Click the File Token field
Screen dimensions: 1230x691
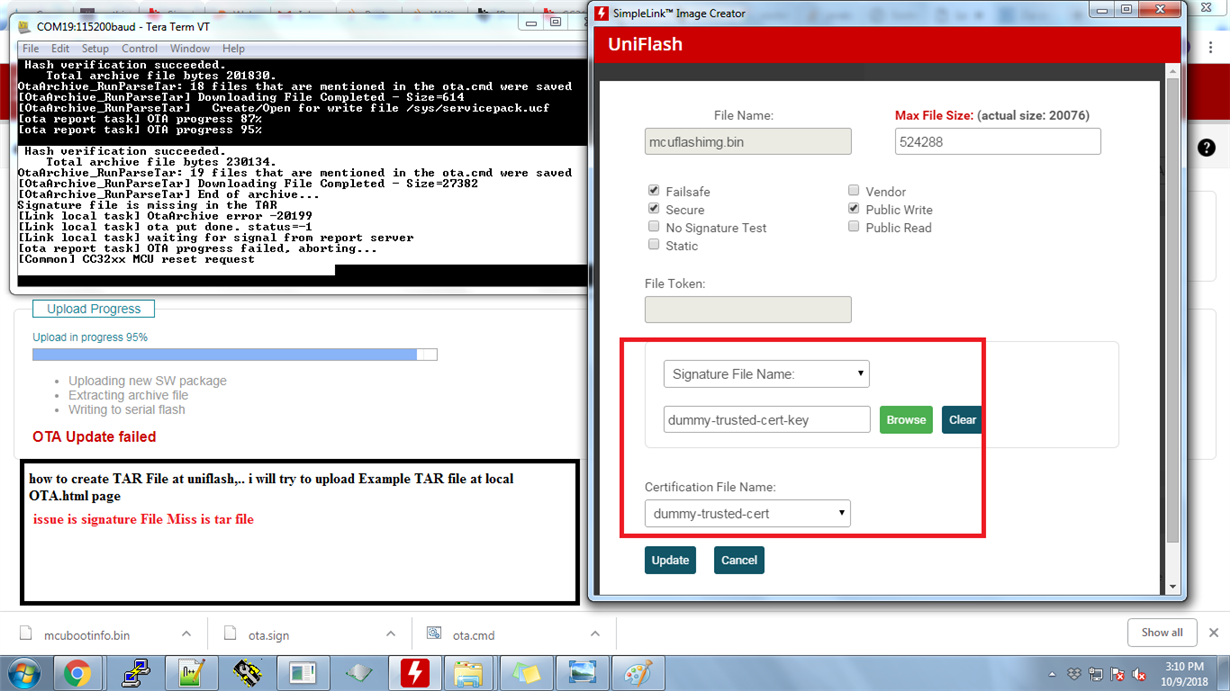click(x=748, y=309)
